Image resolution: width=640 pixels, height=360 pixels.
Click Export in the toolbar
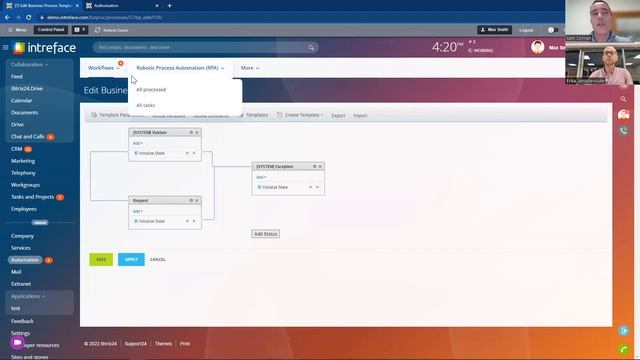(338, 116)
